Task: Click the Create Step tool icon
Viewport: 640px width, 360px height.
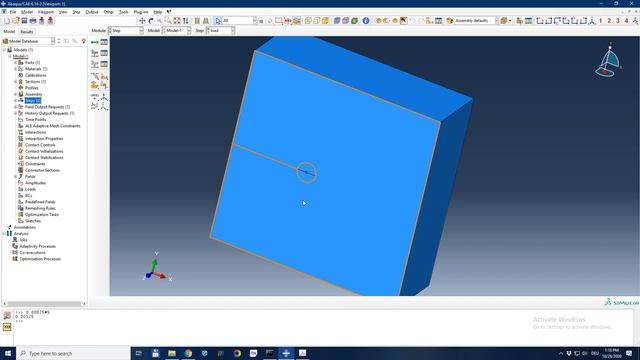Action: (95, 42)
